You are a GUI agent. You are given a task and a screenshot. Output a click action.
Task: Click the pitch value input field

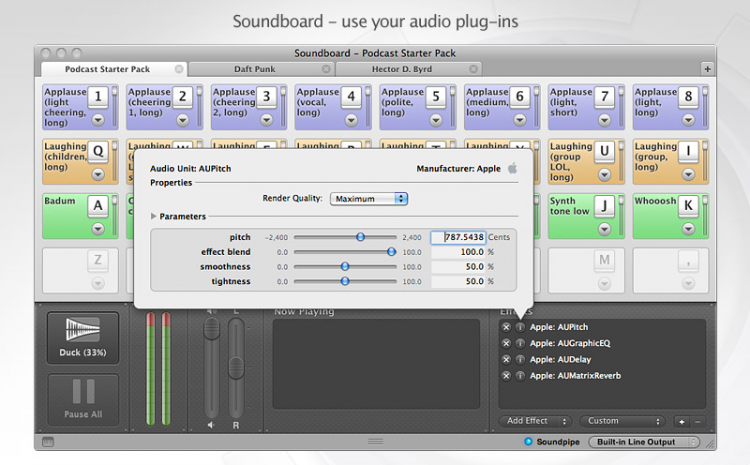tap(458, 237)
